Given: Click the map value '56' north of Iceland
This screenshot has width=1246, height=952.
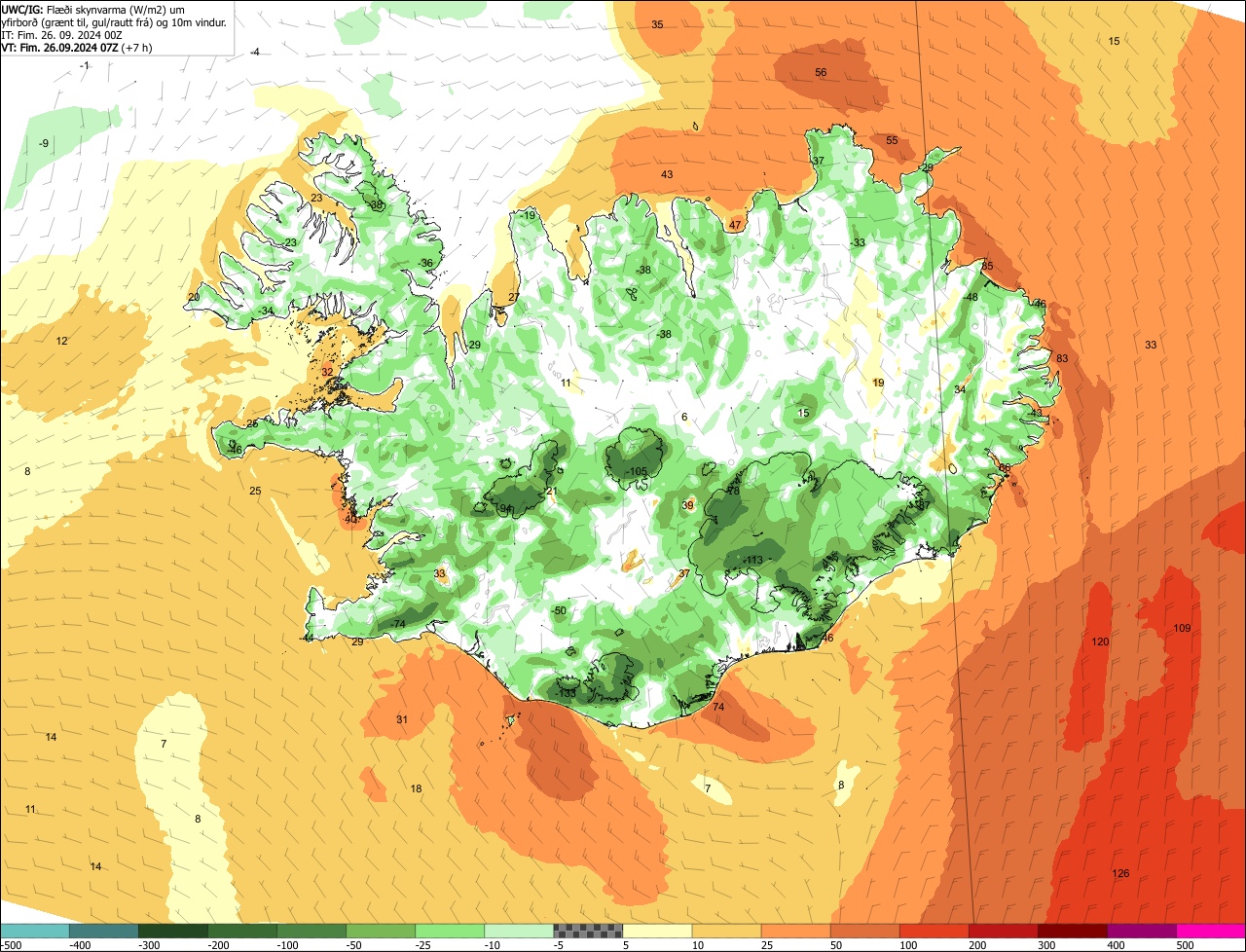Looking at the screenshot, I should click(821, 72).
